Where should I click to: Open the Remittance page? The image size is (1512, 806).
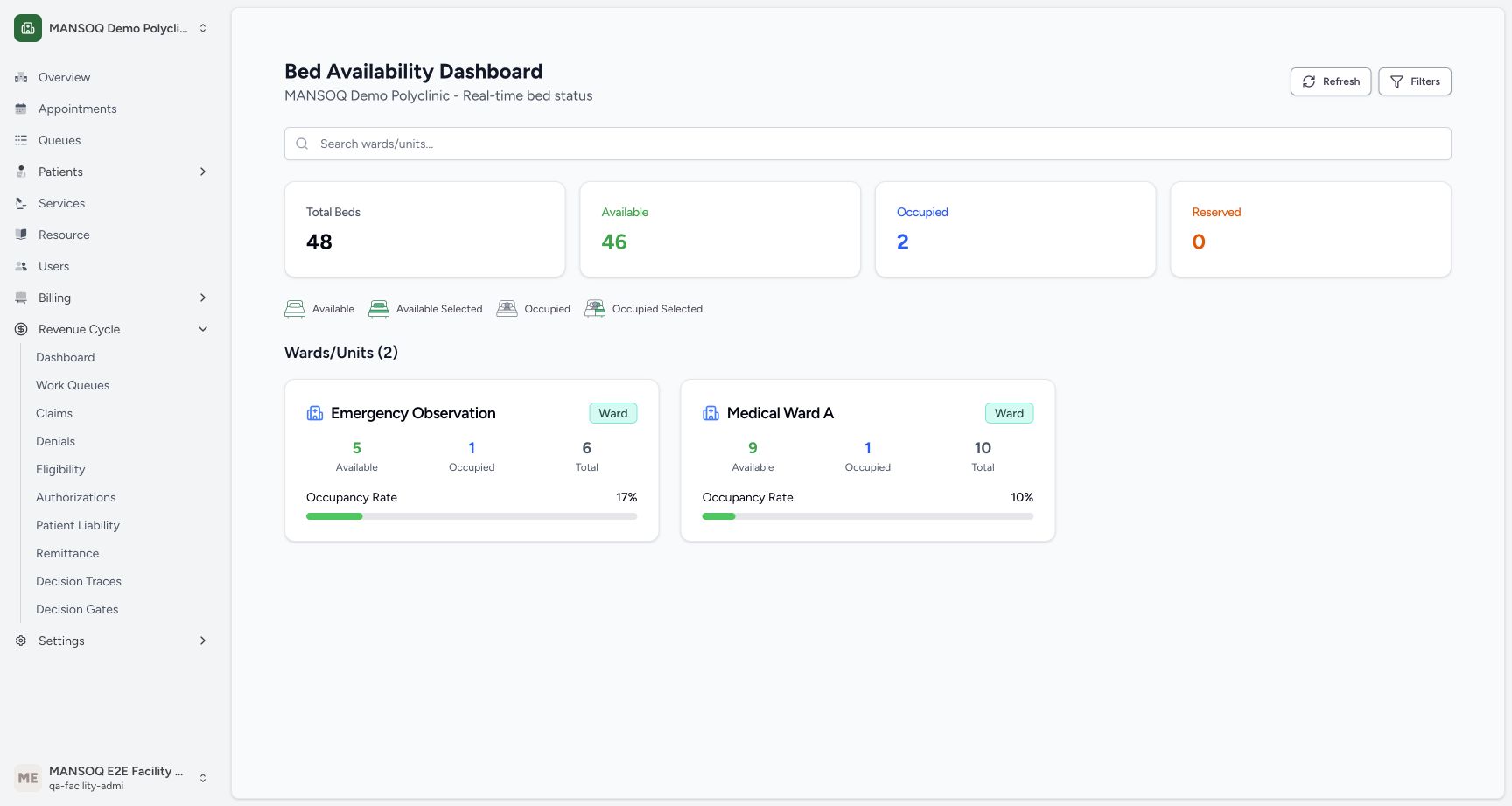pyautogui.click(x=67, y=553)
